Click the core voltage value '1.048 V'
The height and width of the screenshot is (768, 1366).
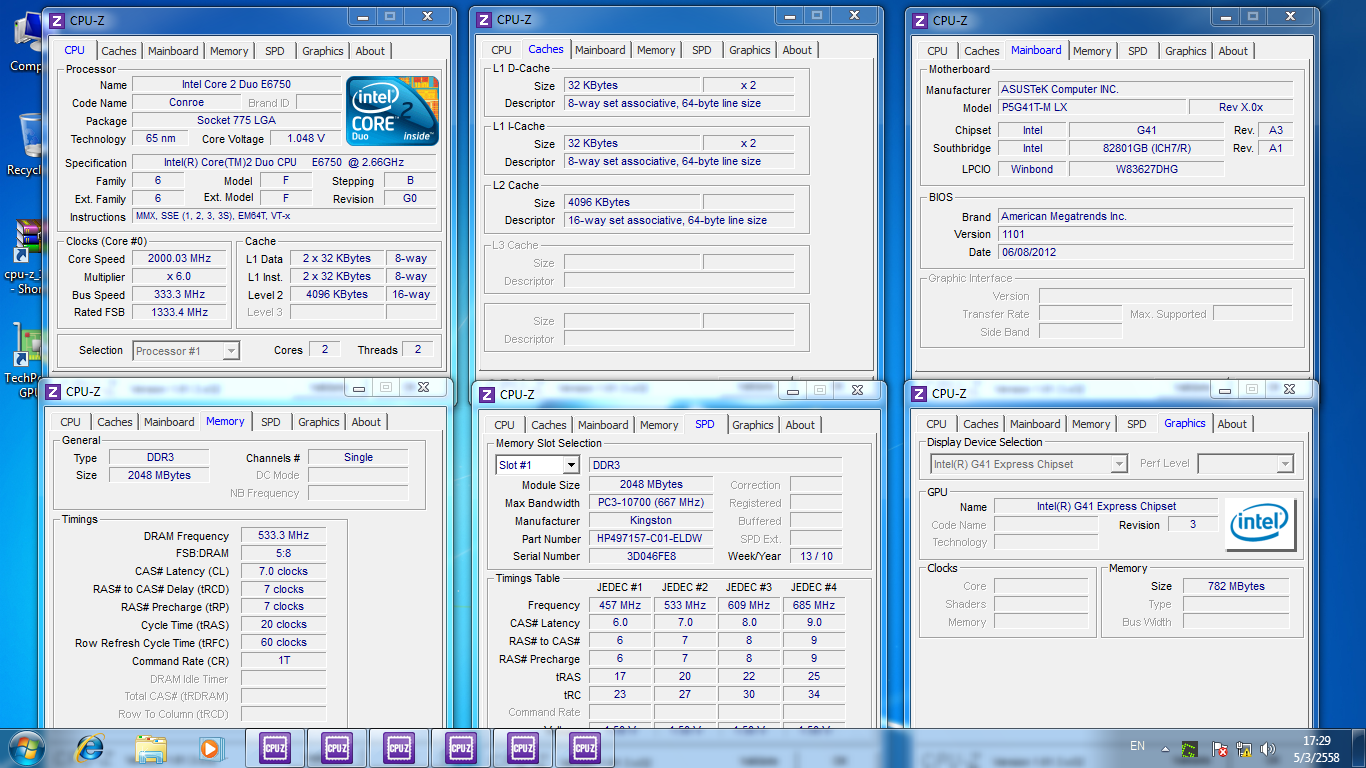[306, 139]
